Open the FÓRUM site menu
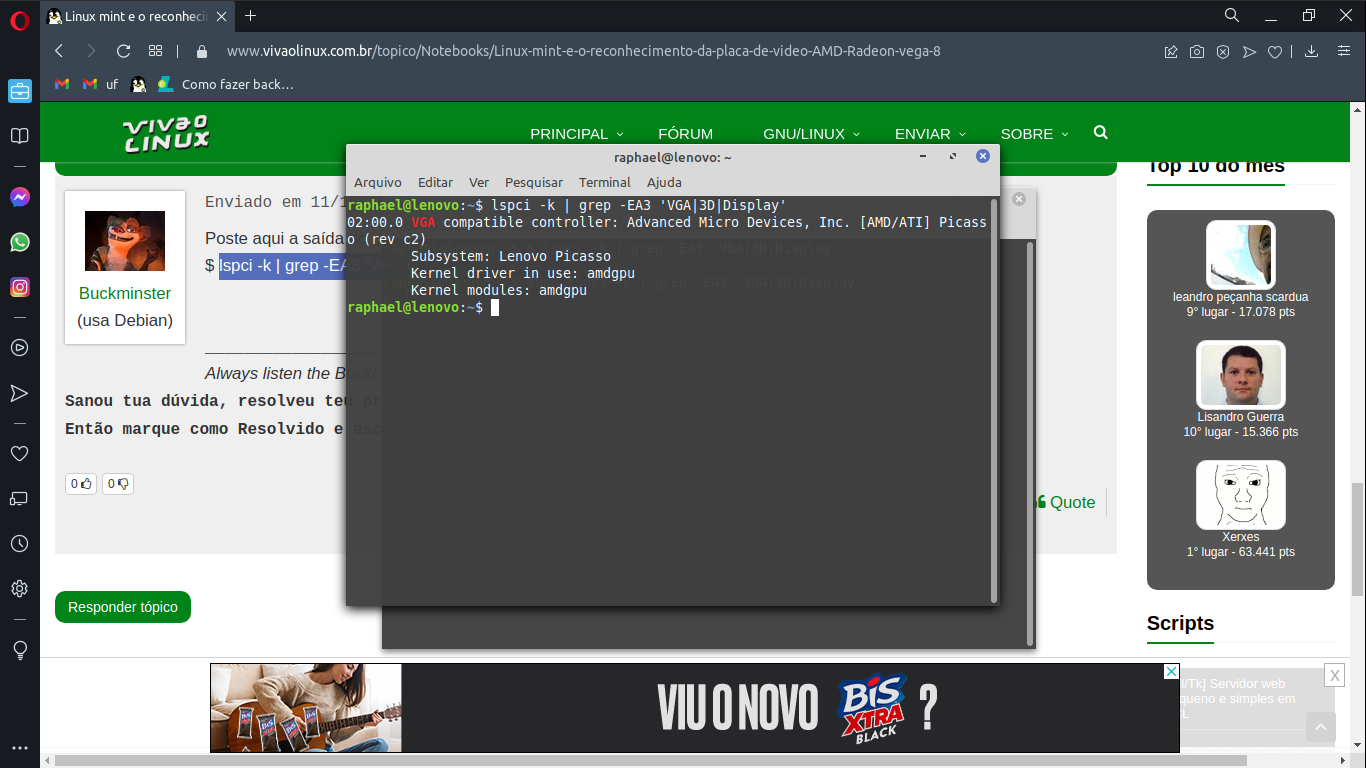 [686, 133]
